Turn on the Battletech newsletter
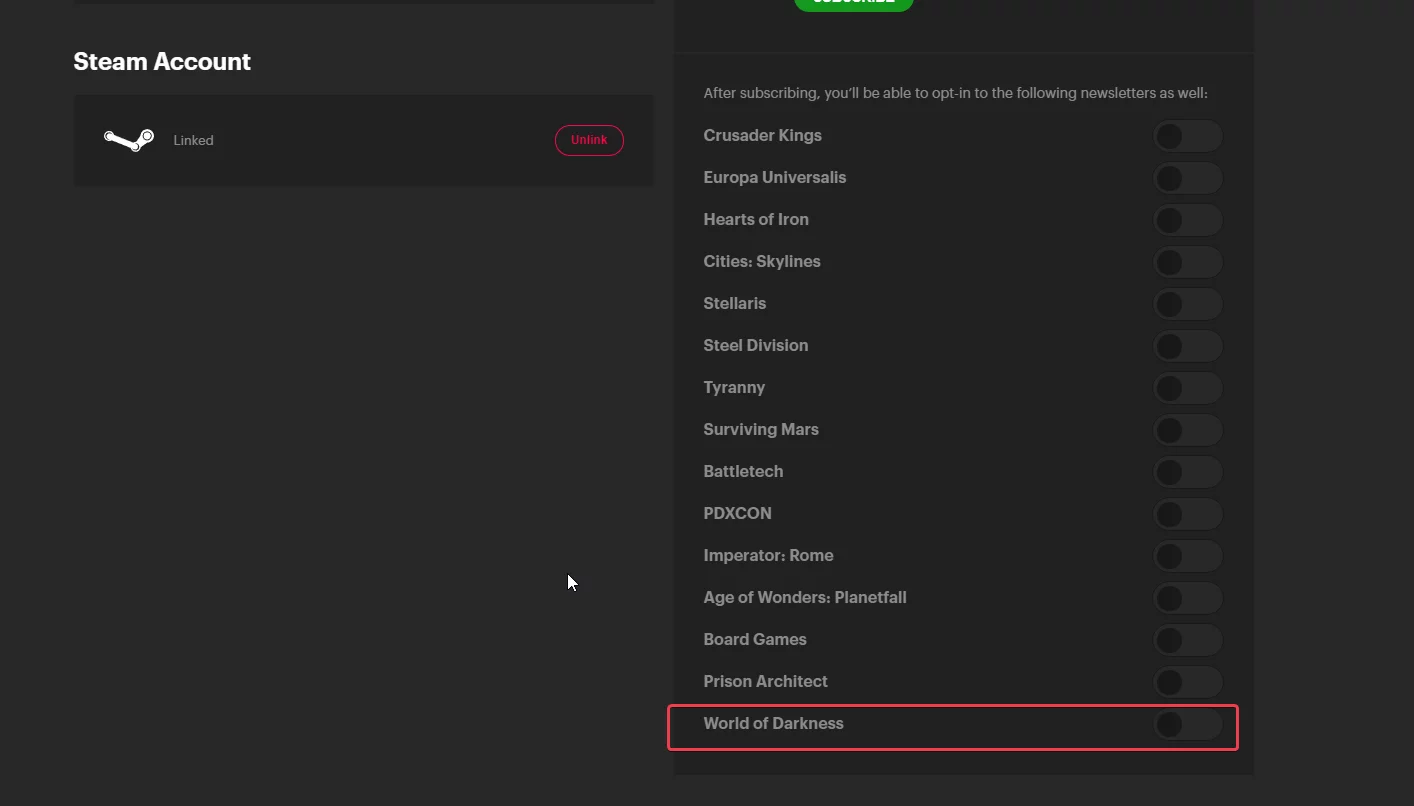Image resolution: width=1414 pixels, height=806 pixels. [x=1188, y=472]
